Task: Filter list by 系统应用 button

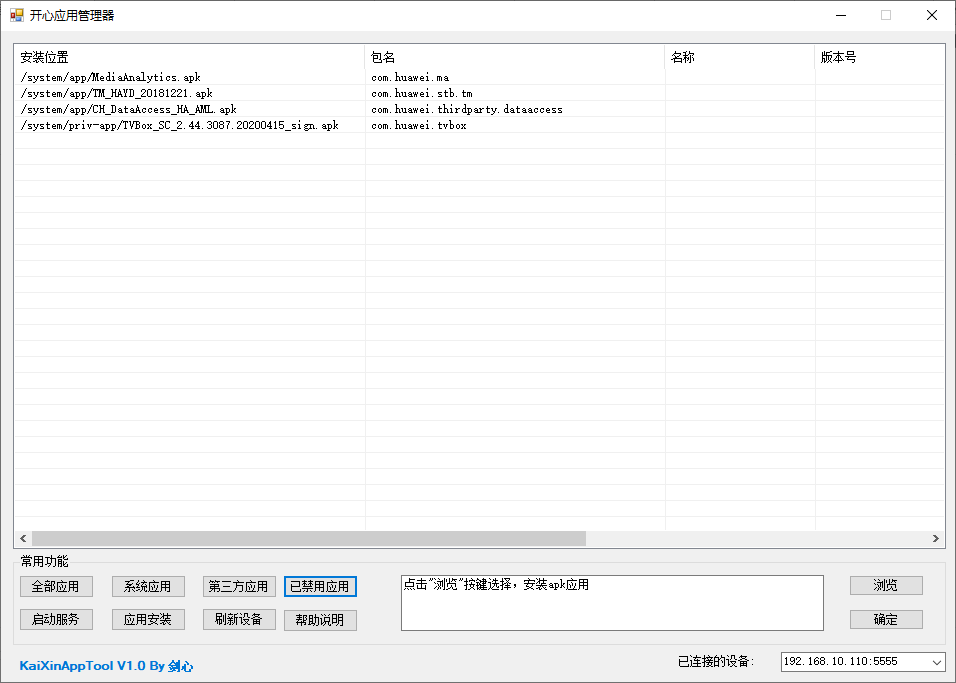Action: pos(148,586)
